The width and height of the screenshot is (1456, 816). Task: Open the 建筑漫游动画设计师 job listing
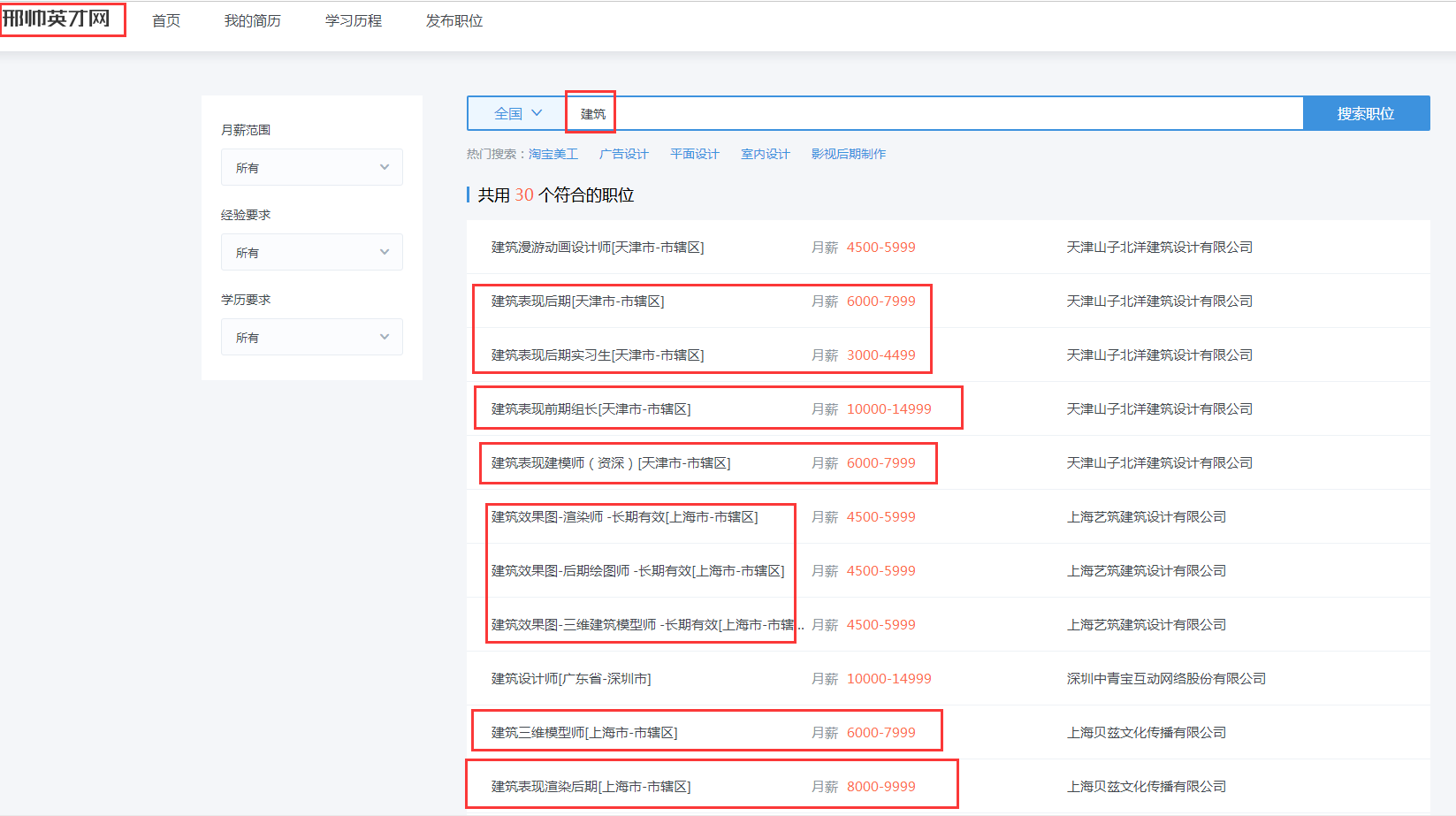tap(597, 248)
